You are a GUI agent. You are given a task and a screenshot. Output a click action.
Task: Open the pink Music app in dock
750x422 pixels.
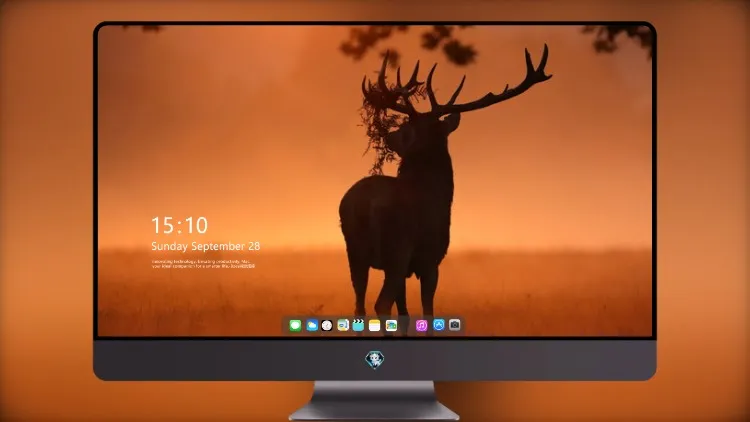coord(421,325)
